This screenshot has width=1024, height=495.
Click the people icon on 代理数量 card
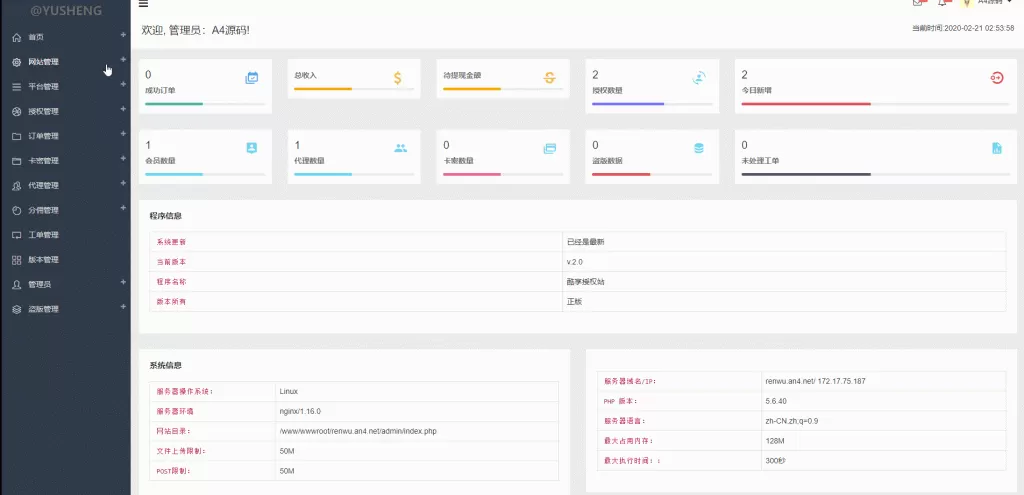pyautogui.click(x=400, y=148)
